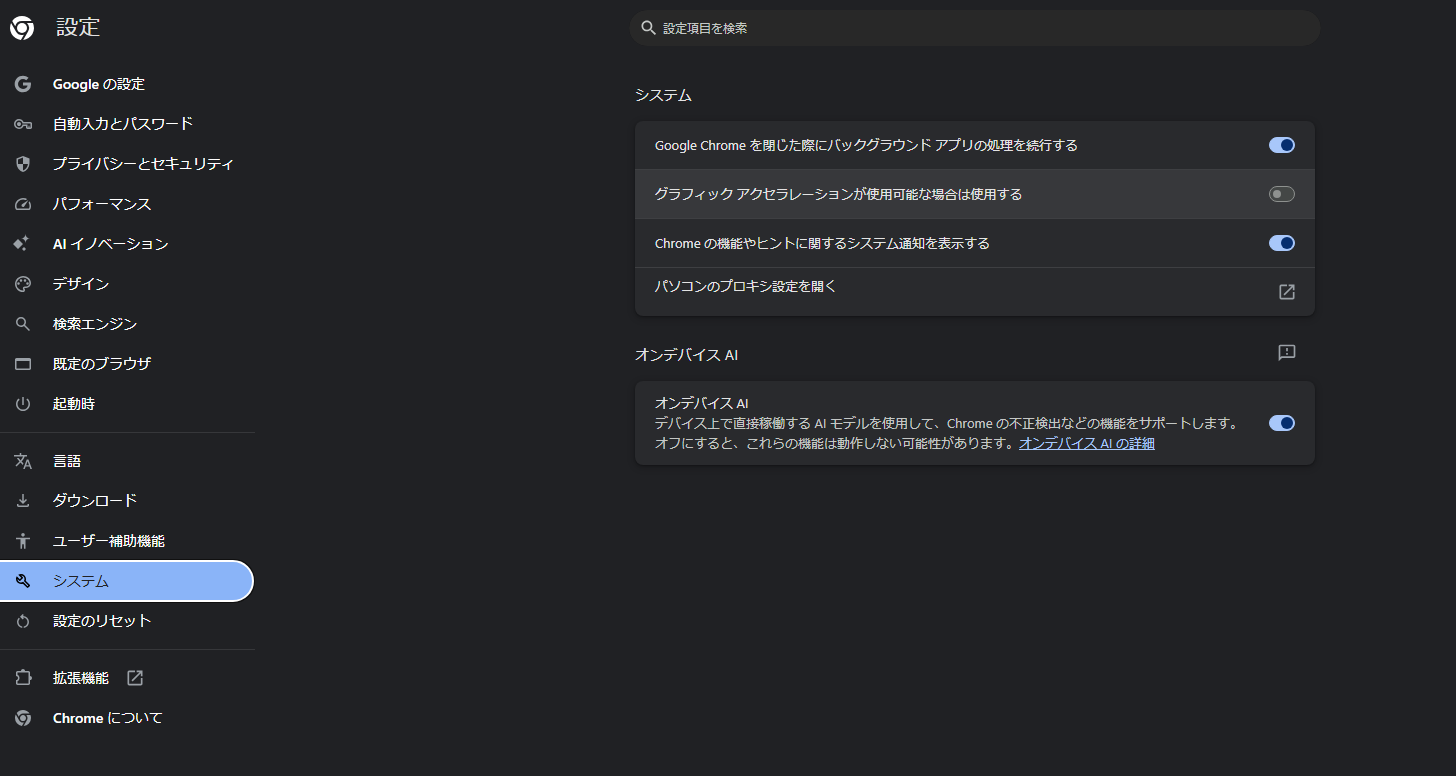Toggle background apps when Chrome is closed
Viewport: 1456px width, 776px height.
(1282, 145)
